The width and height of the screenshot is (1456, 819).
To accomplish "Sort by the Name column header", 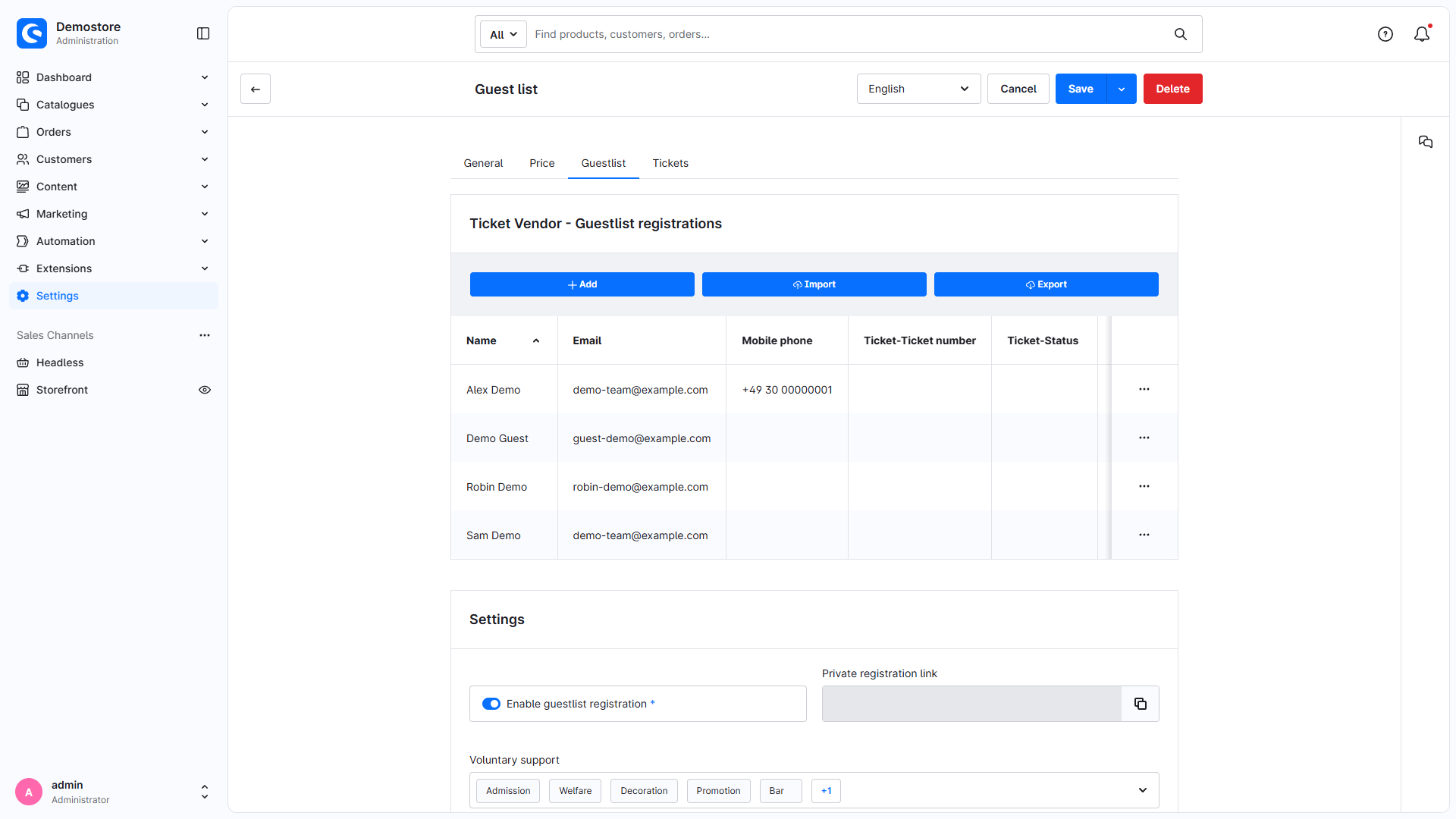I will point(504,340).
